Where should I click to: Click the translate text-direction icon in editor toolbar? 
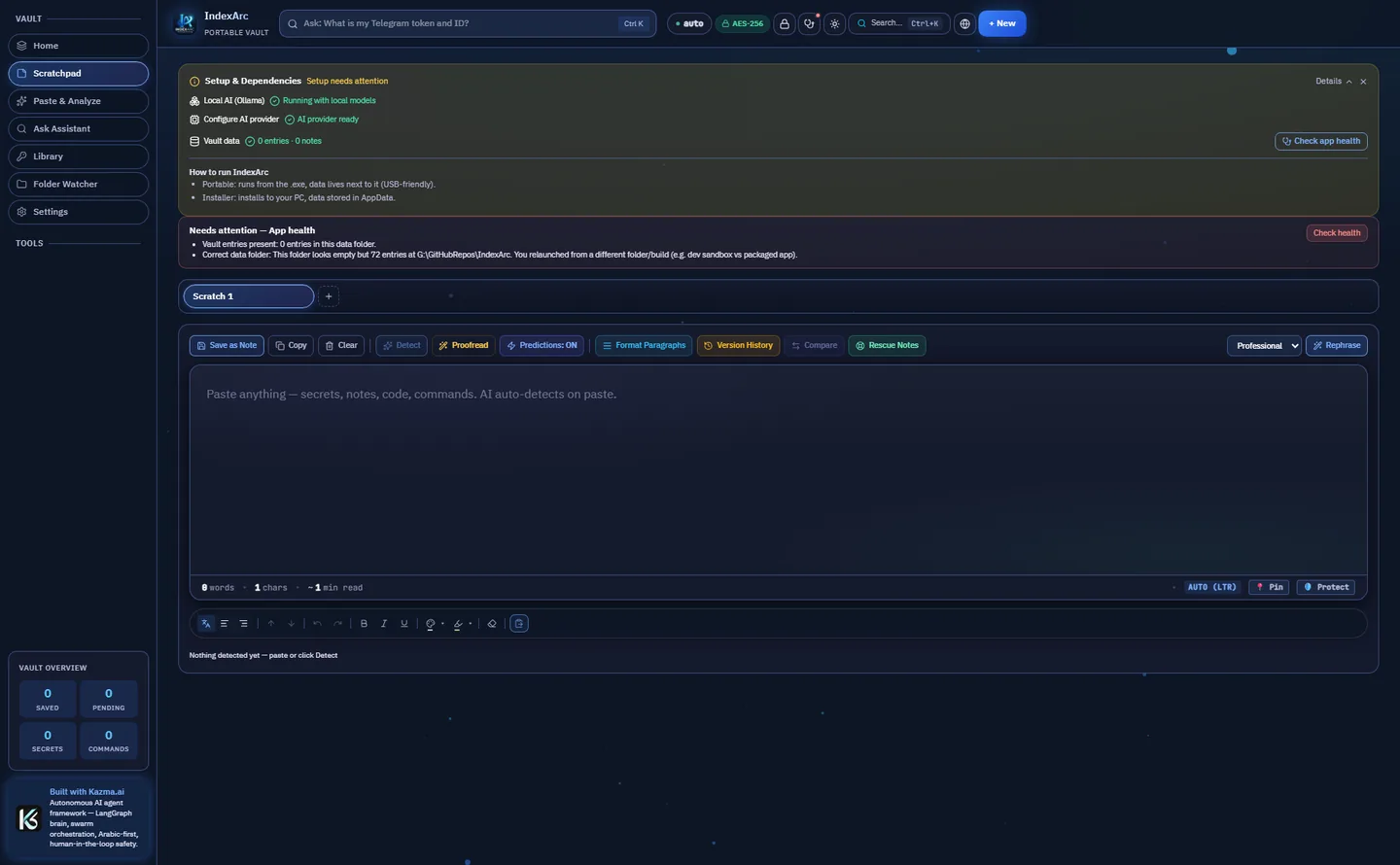pyautogui.click(x=206, y=624)
